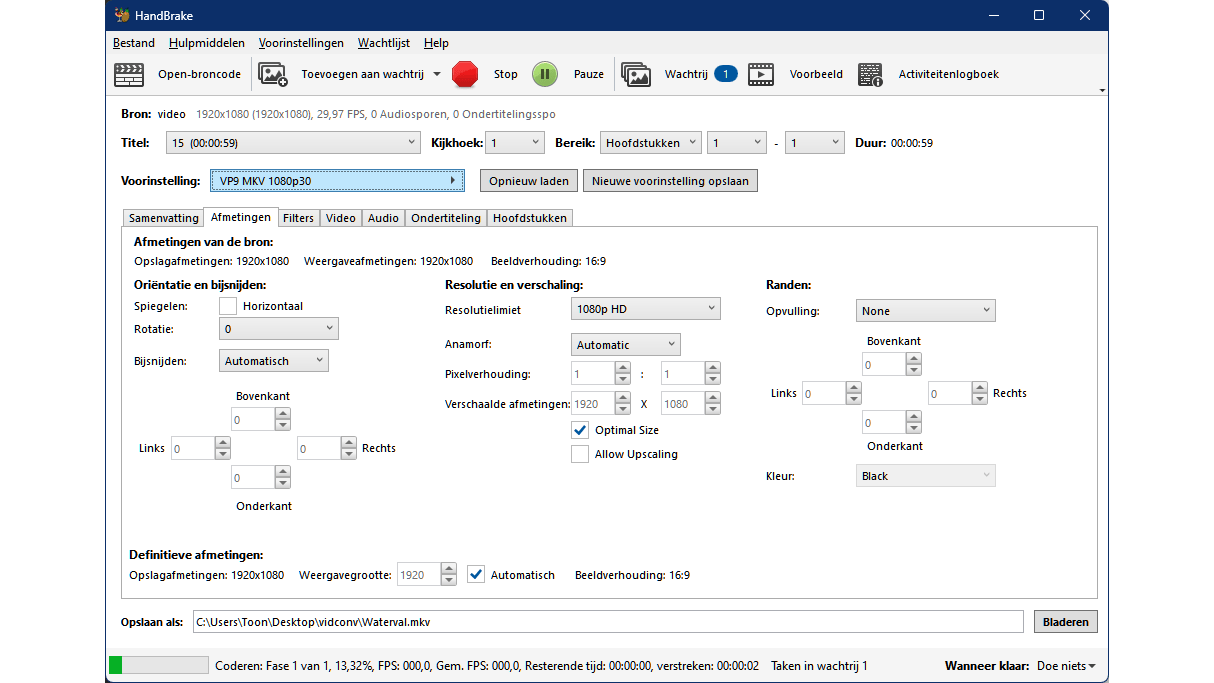1214x683 pixels.
Task: Open the Bestand menu
Action: (134, 43)
